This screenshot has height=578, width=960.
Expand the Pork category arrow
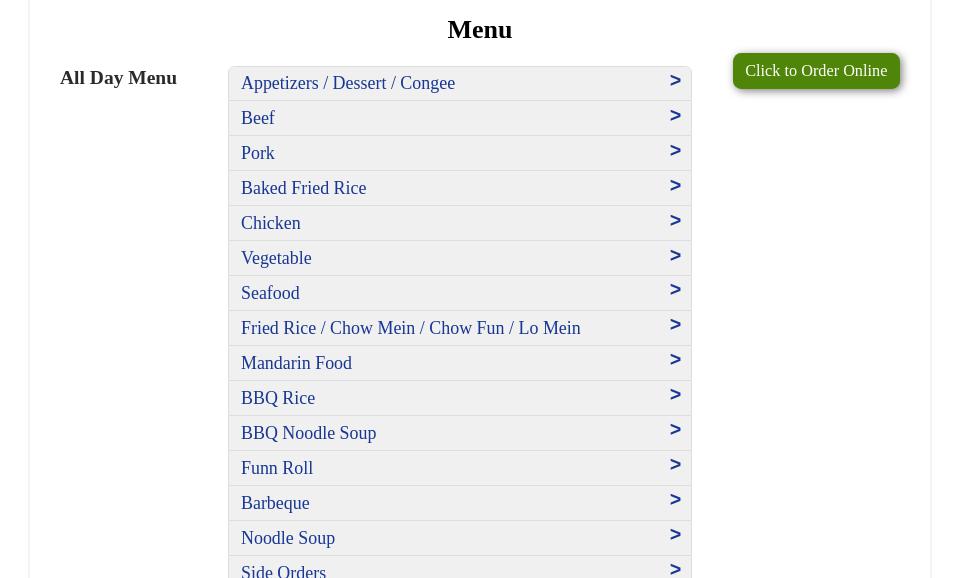pyautogui.click(x=675, y=151)
